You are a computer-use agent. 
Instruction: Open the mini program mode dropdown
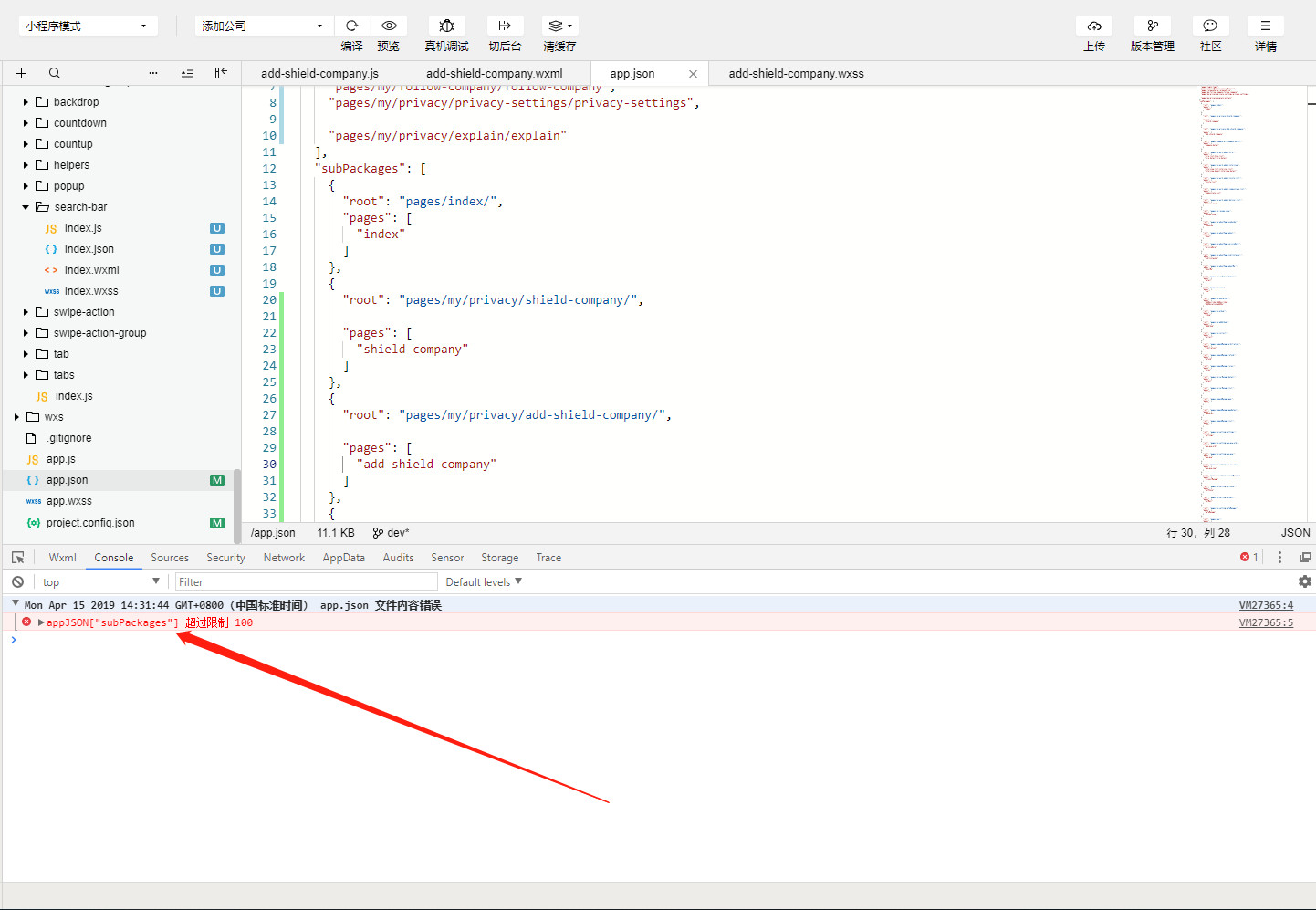click(x=88, y=26)
